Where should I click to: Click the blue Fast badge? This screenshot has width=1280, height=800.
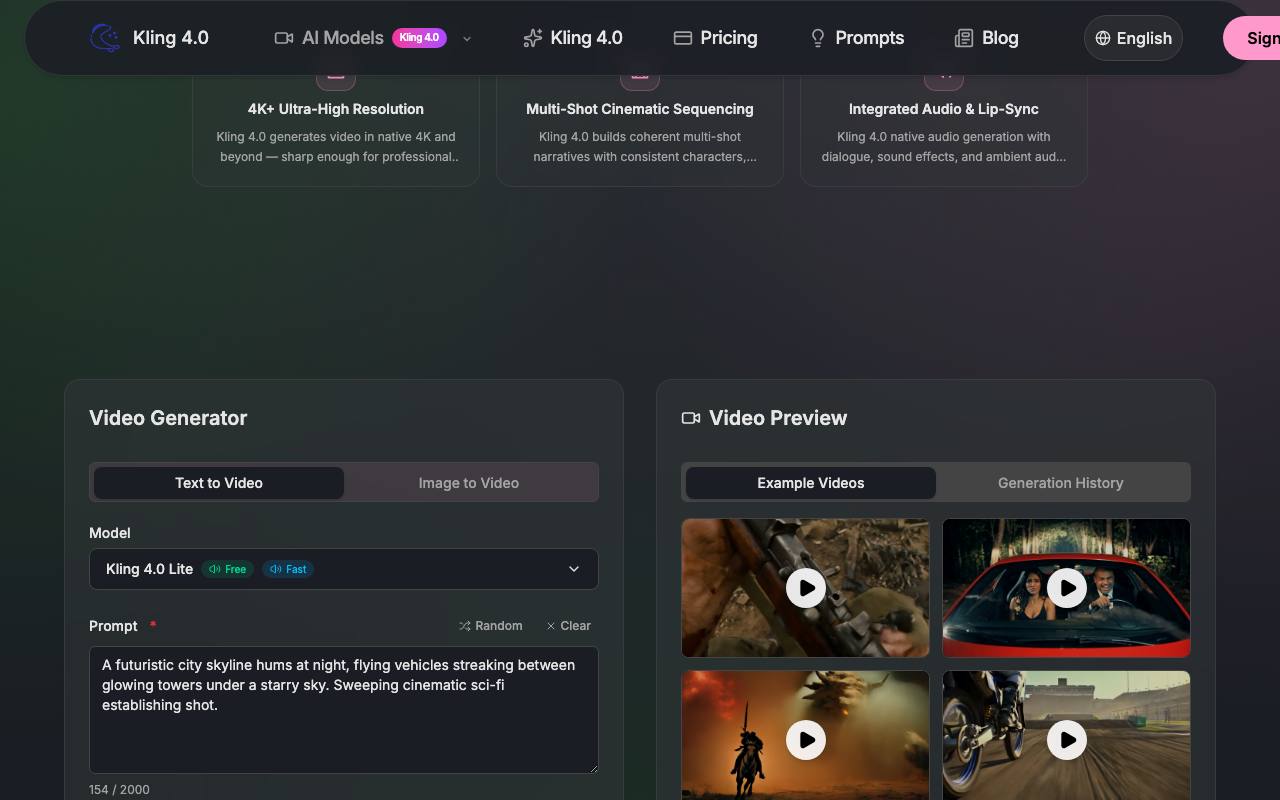coord(288,569)
